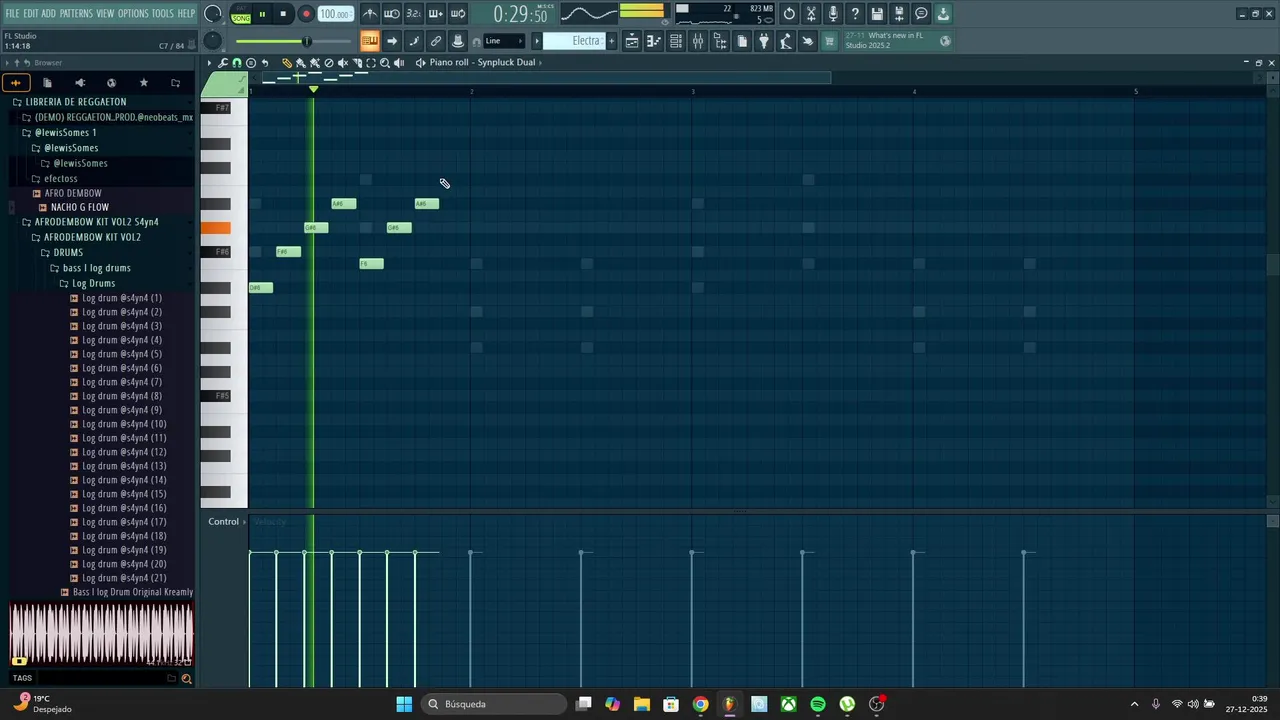Click the main volume knob at top
Viewport: 1280px width, 720px height.
point(213,14)
